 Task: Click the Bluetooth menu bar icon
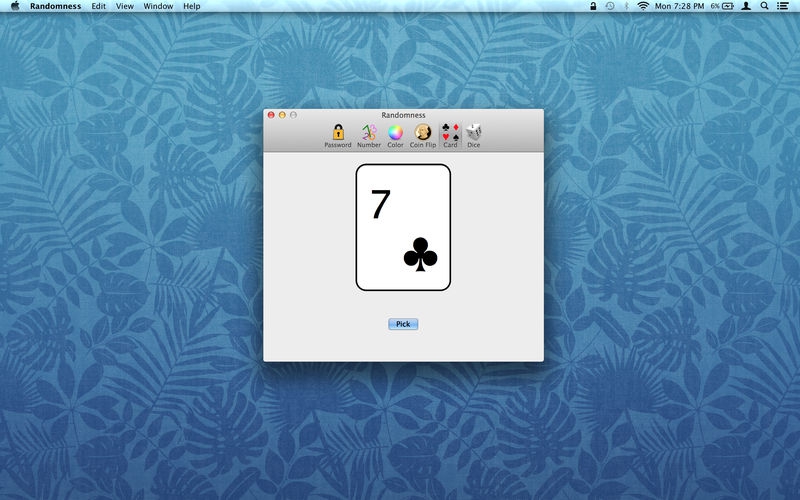pos(627,6)
